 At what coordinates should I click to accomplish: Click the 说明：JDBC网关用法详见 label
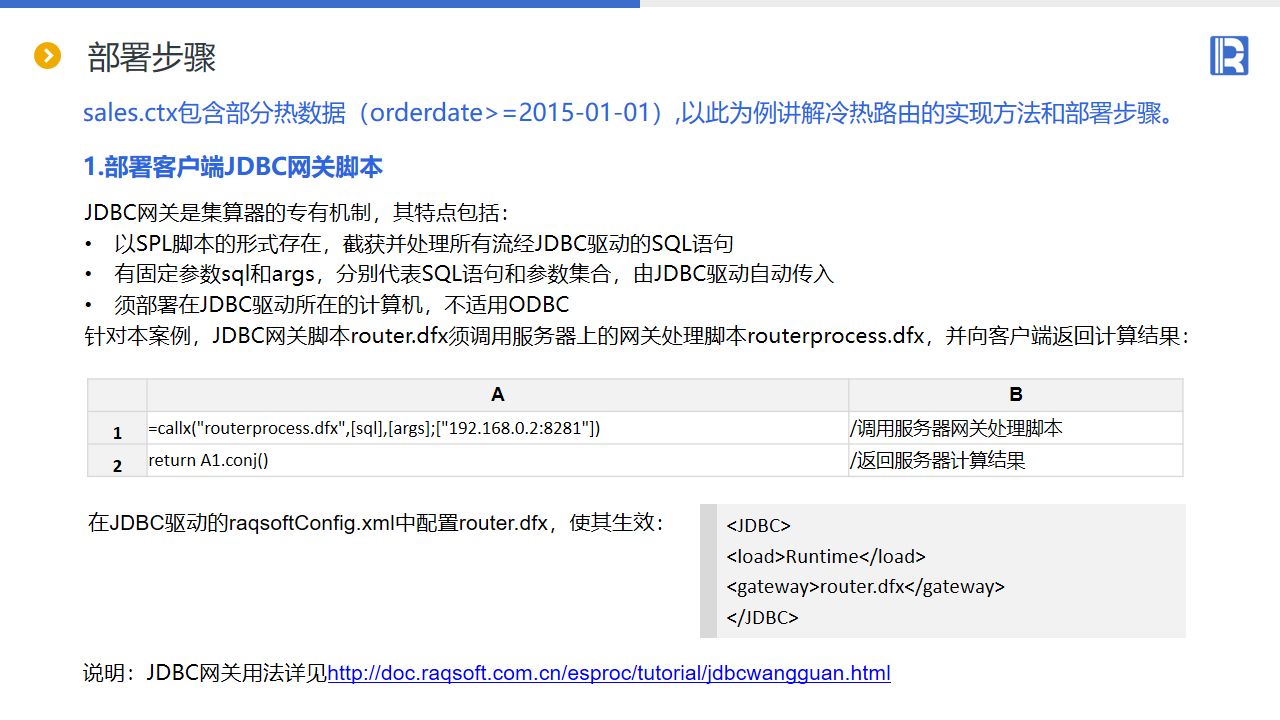205,673
